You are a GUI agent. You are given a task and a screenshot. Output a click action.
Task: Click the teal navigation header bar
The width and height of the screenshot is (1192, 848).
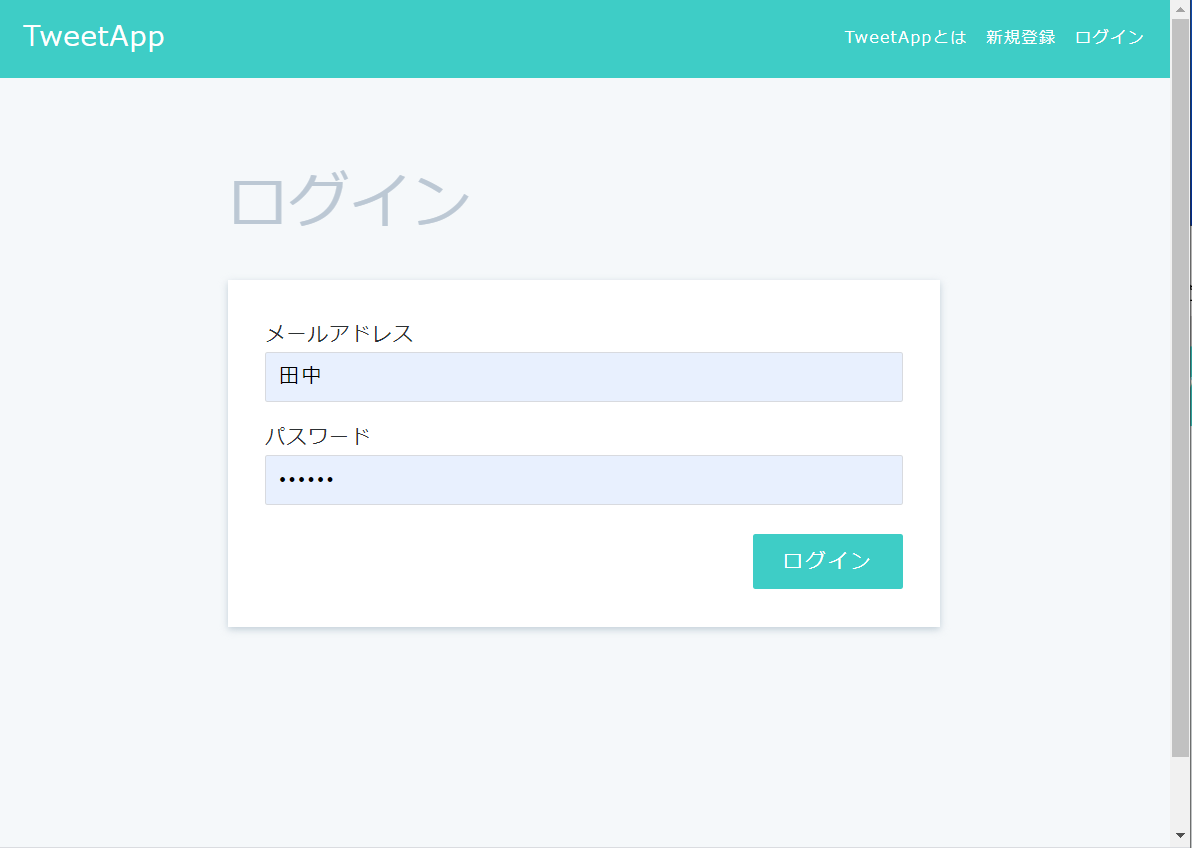coord(500,37)
